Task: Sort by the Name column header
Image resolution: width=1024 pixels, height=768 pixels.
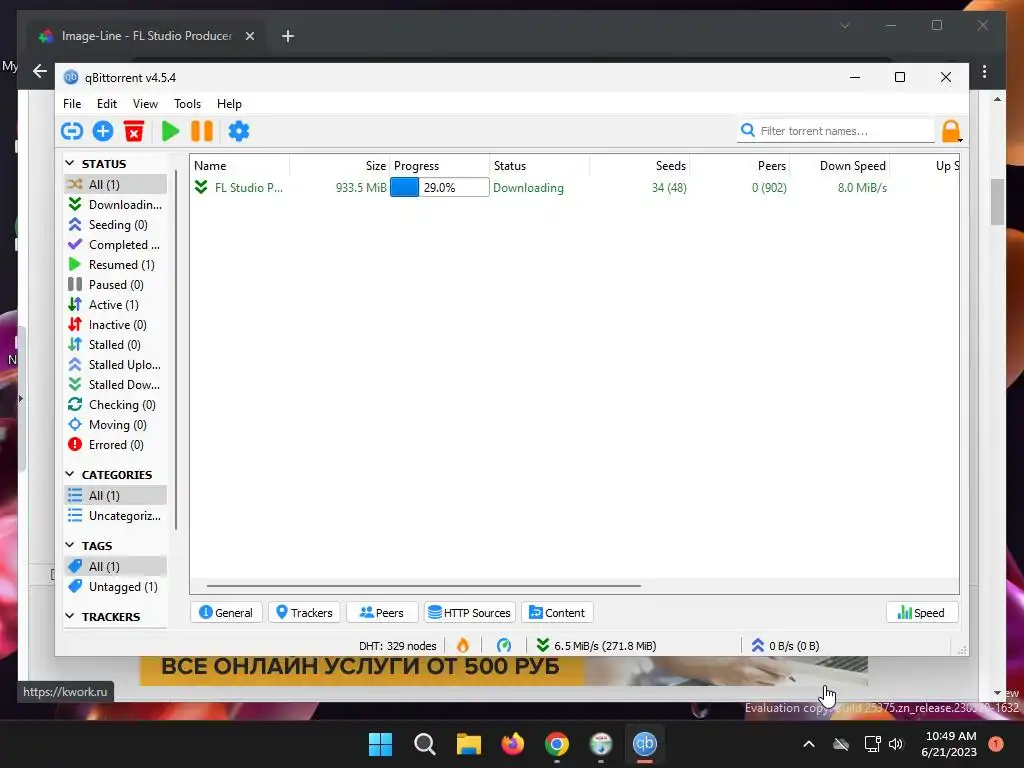Action: [240, 166]
